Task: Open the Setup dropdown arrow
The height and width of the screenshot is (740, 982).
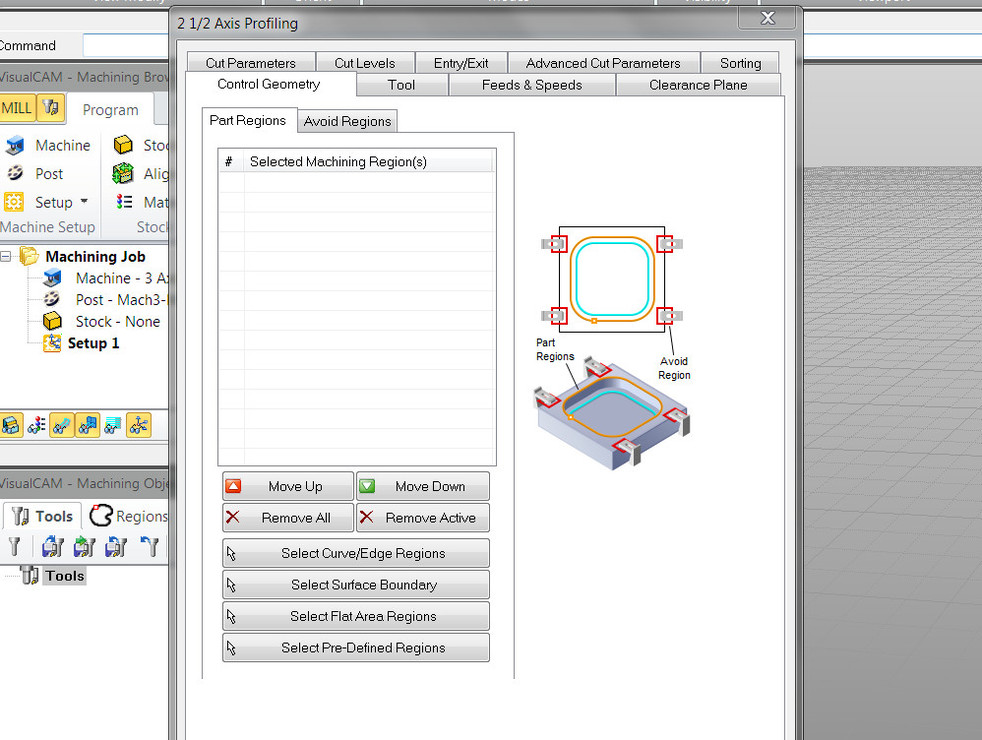Action: point(84,202)
